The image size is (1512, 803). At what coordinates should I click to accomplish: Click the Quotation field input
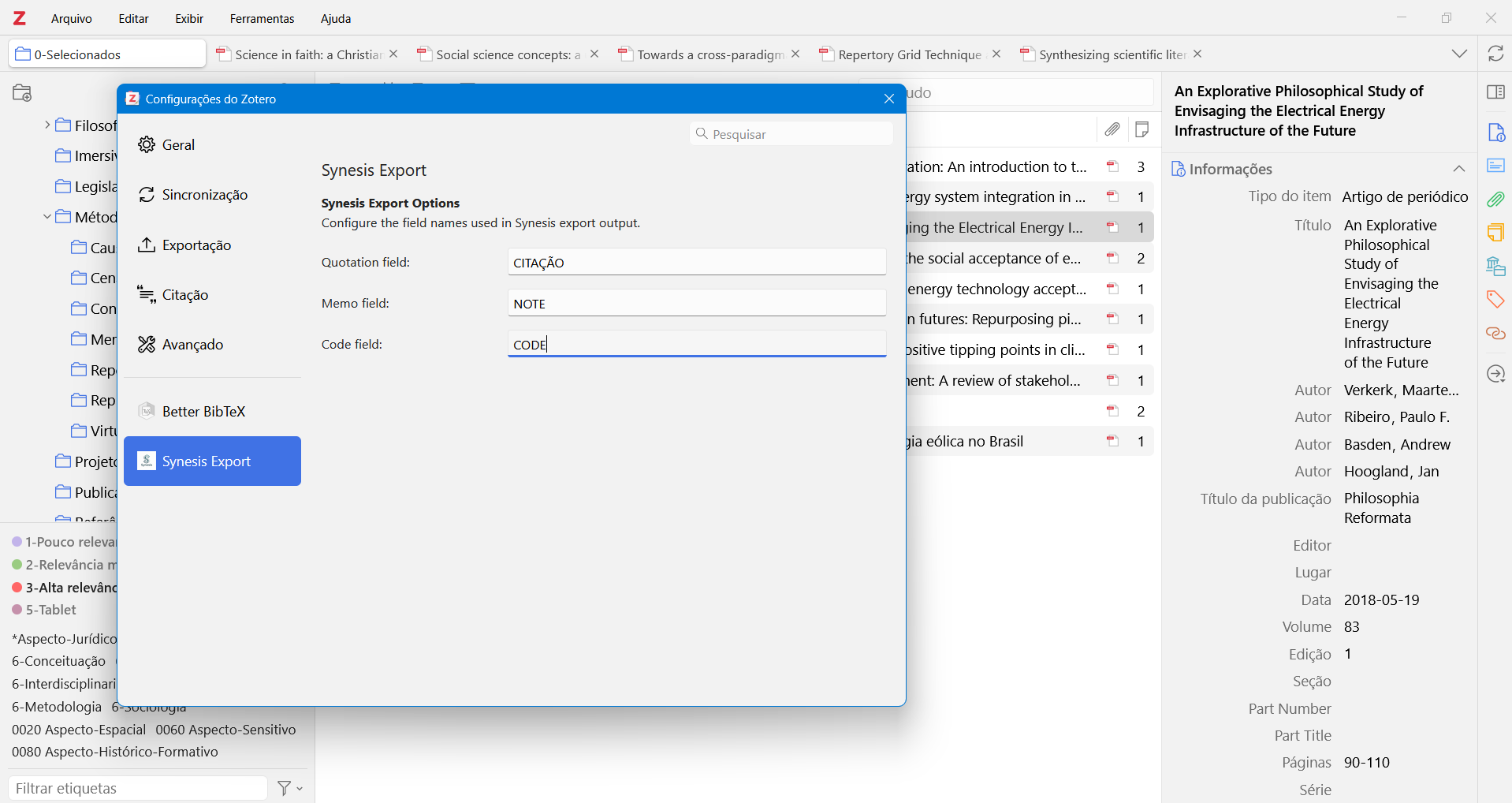(x=697, y=263)
